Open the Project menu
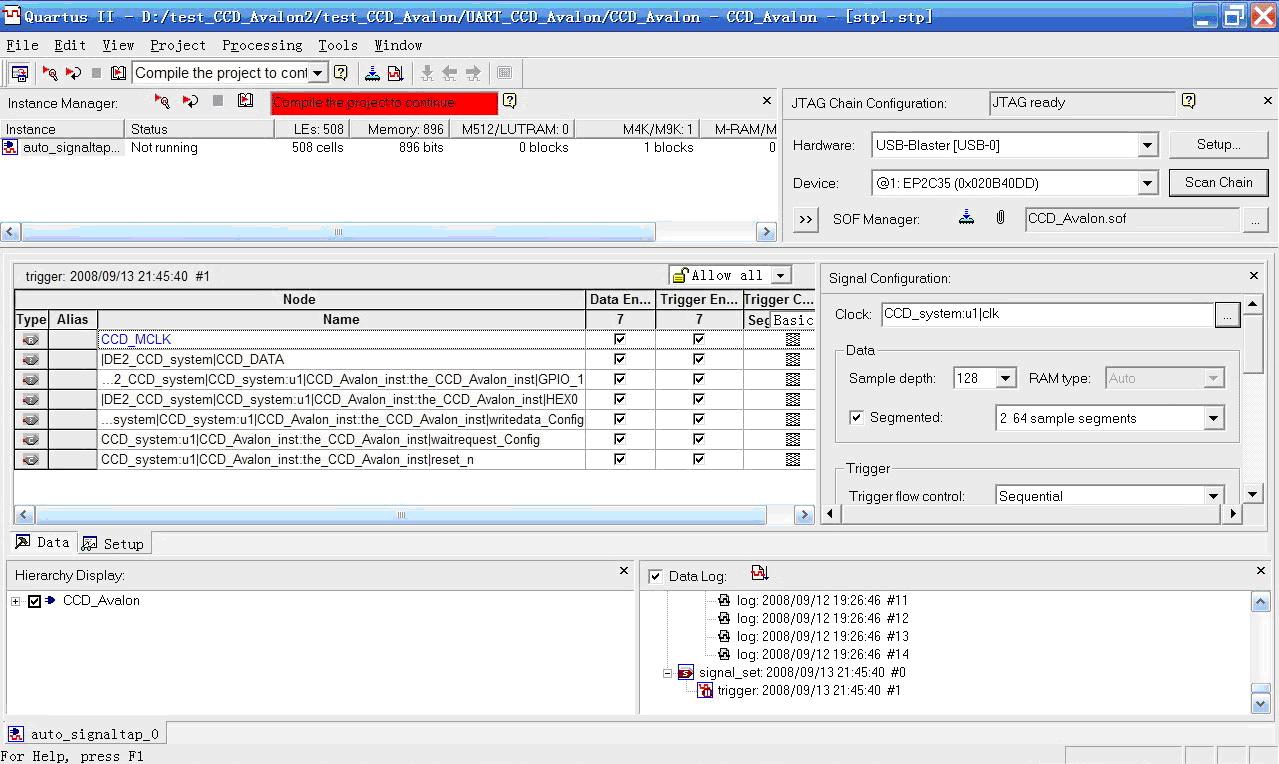 click(178, 45)
